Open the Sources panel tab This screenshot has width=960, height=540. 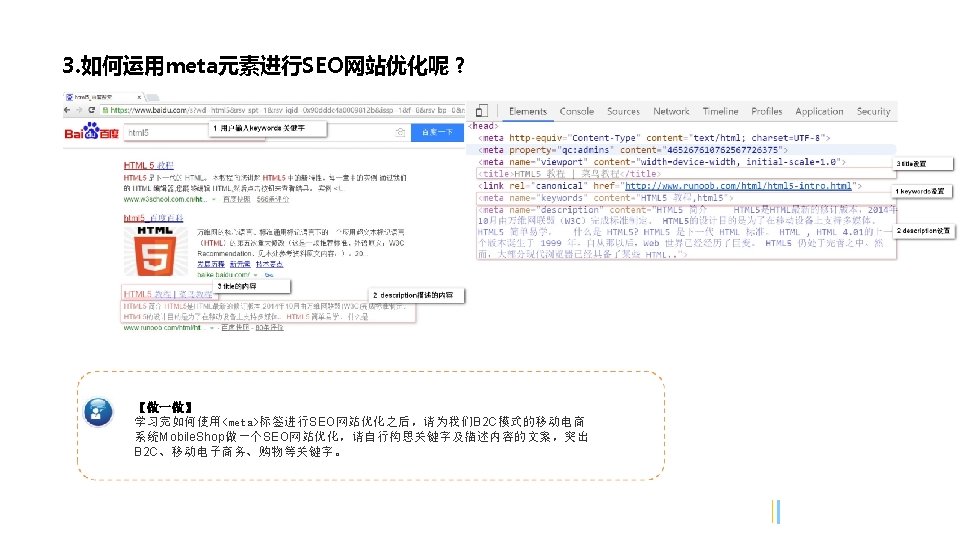coord(623,111)
